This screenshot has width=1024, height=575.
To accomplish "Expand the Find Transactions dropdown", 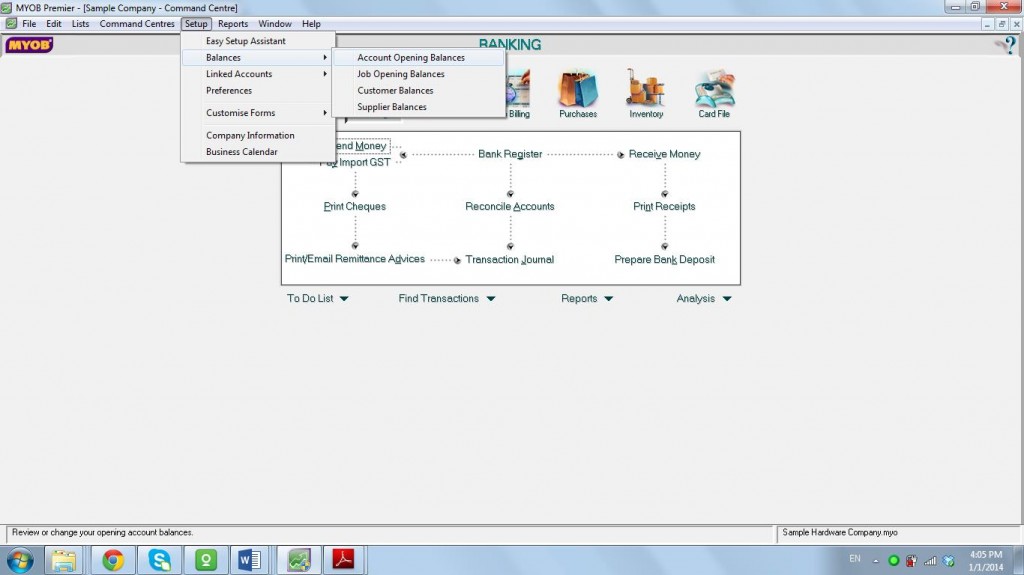I will coord(447,299).
